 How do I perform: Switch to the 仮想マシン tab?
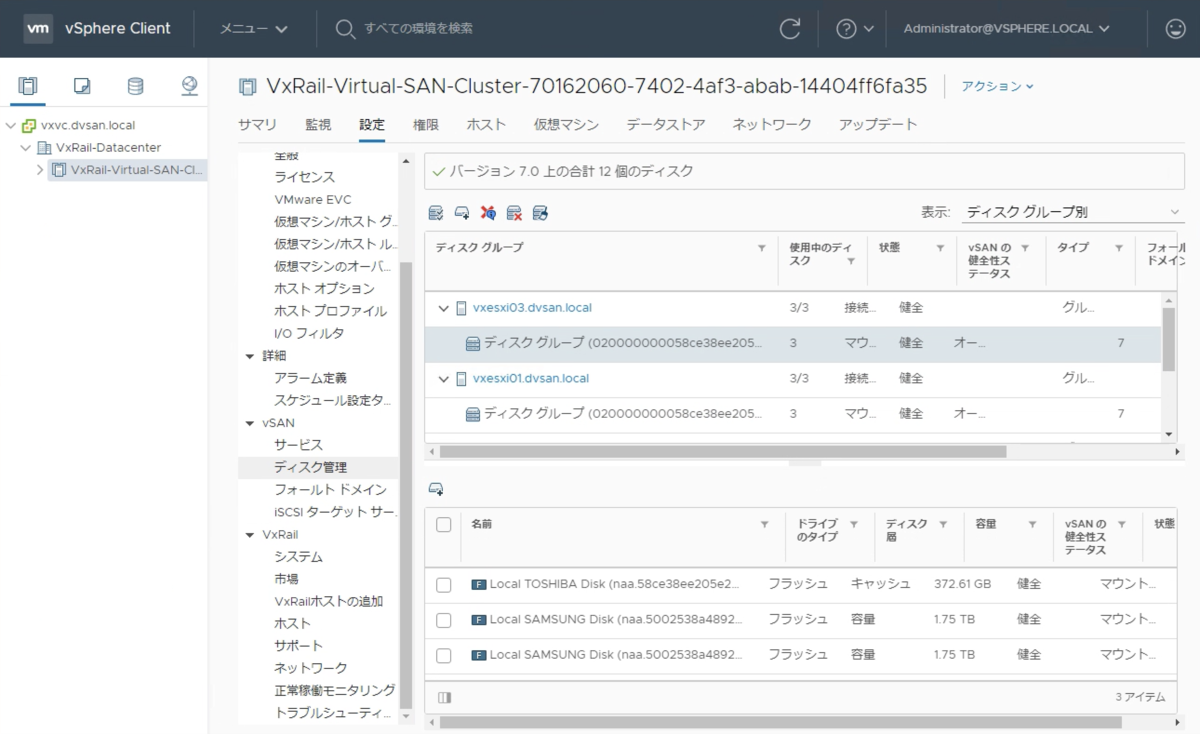(x=566, y=125)
